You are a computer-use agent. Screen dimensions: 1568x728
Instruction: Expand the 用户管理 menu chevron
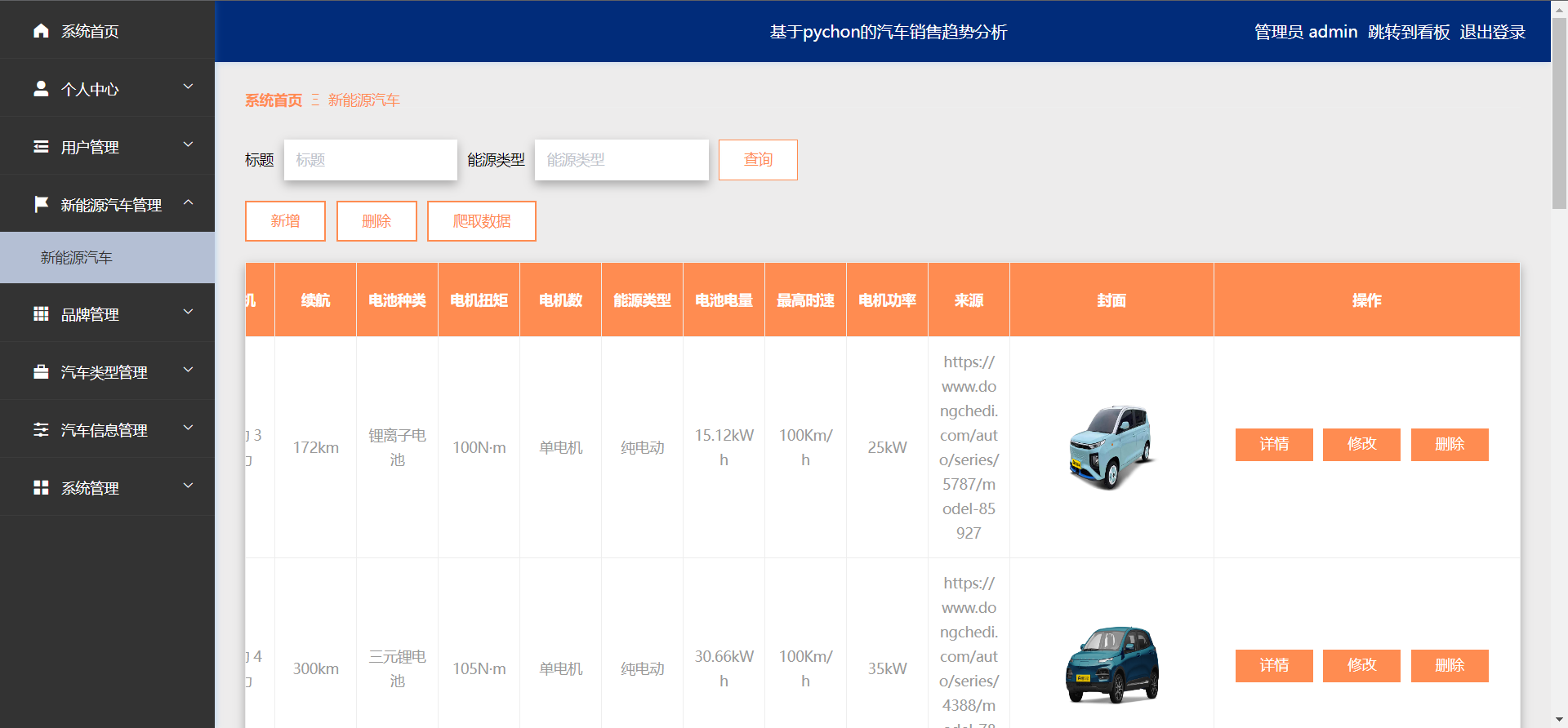pos(188,144)
